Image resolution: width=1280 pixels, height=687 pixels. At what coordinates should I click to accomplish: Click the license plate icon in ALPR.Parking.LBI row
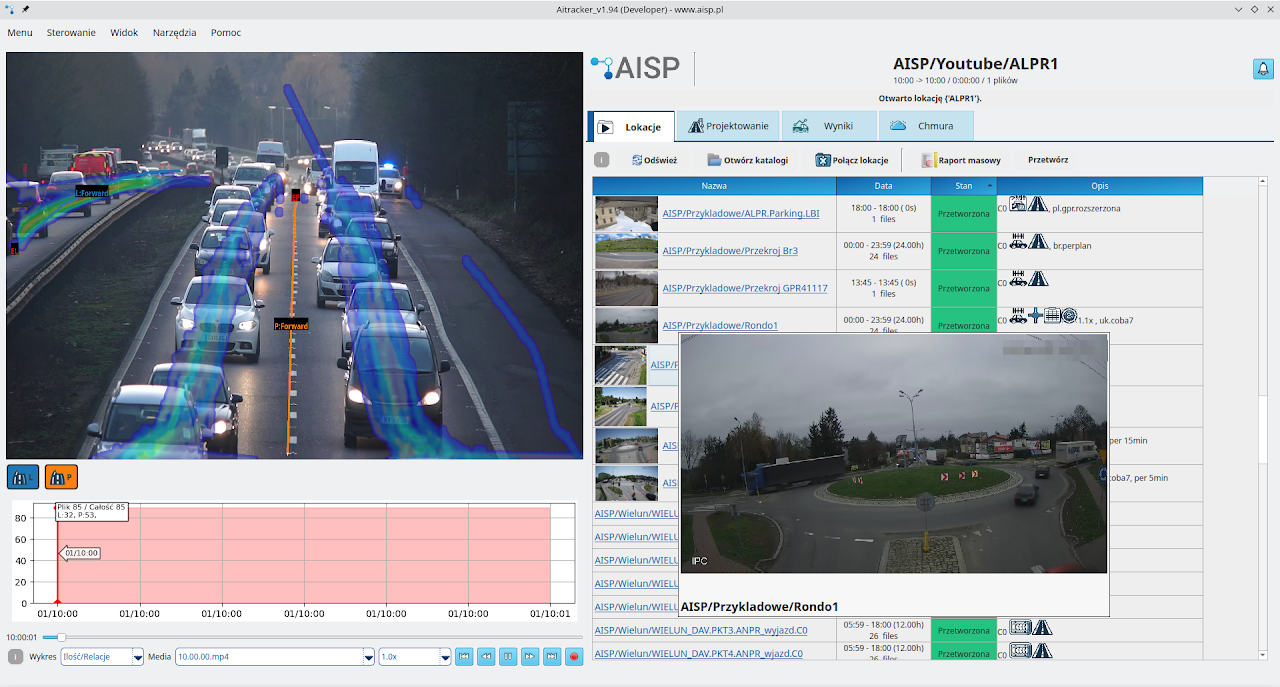1018,205
